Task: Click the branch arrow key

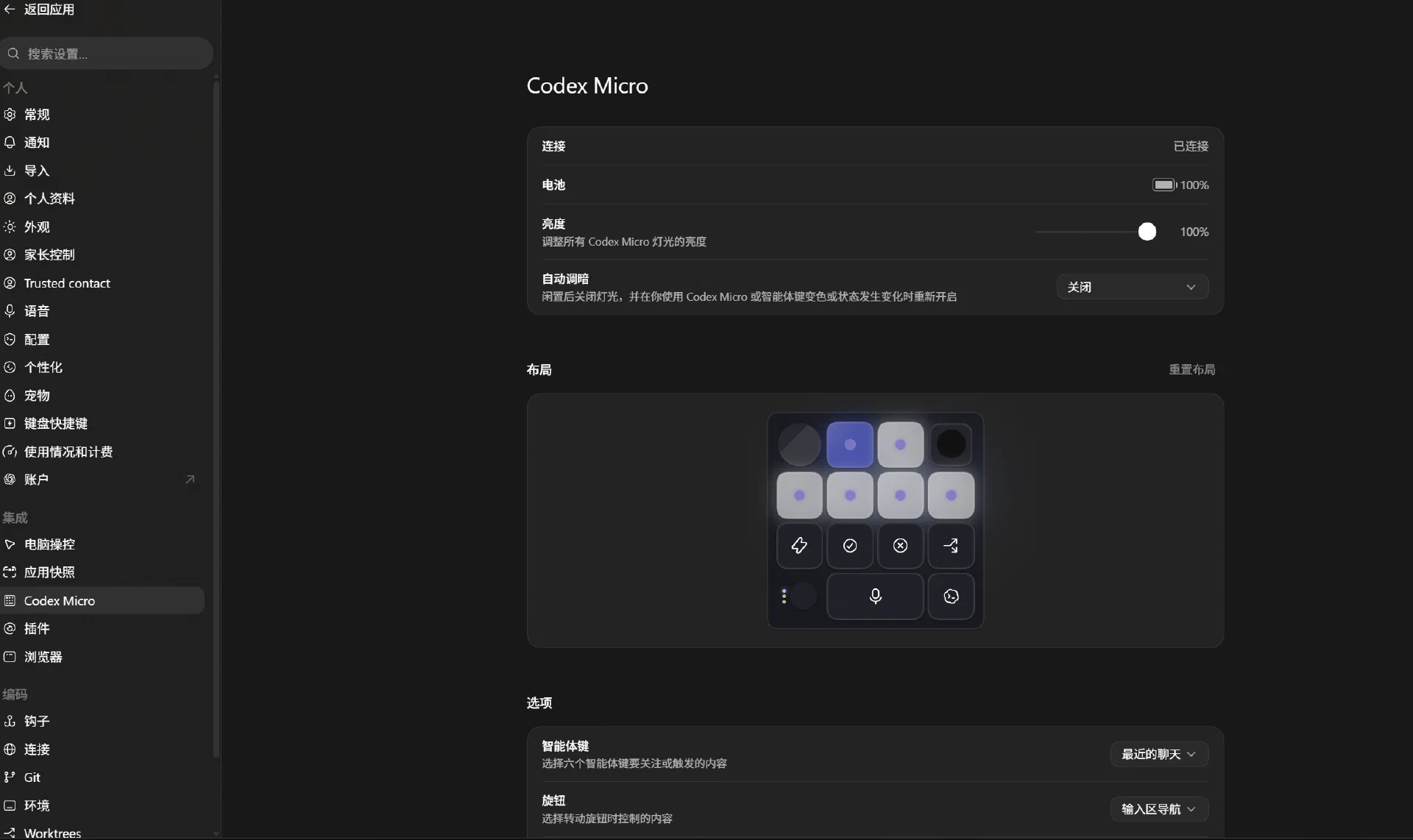Action: [951, 546]
